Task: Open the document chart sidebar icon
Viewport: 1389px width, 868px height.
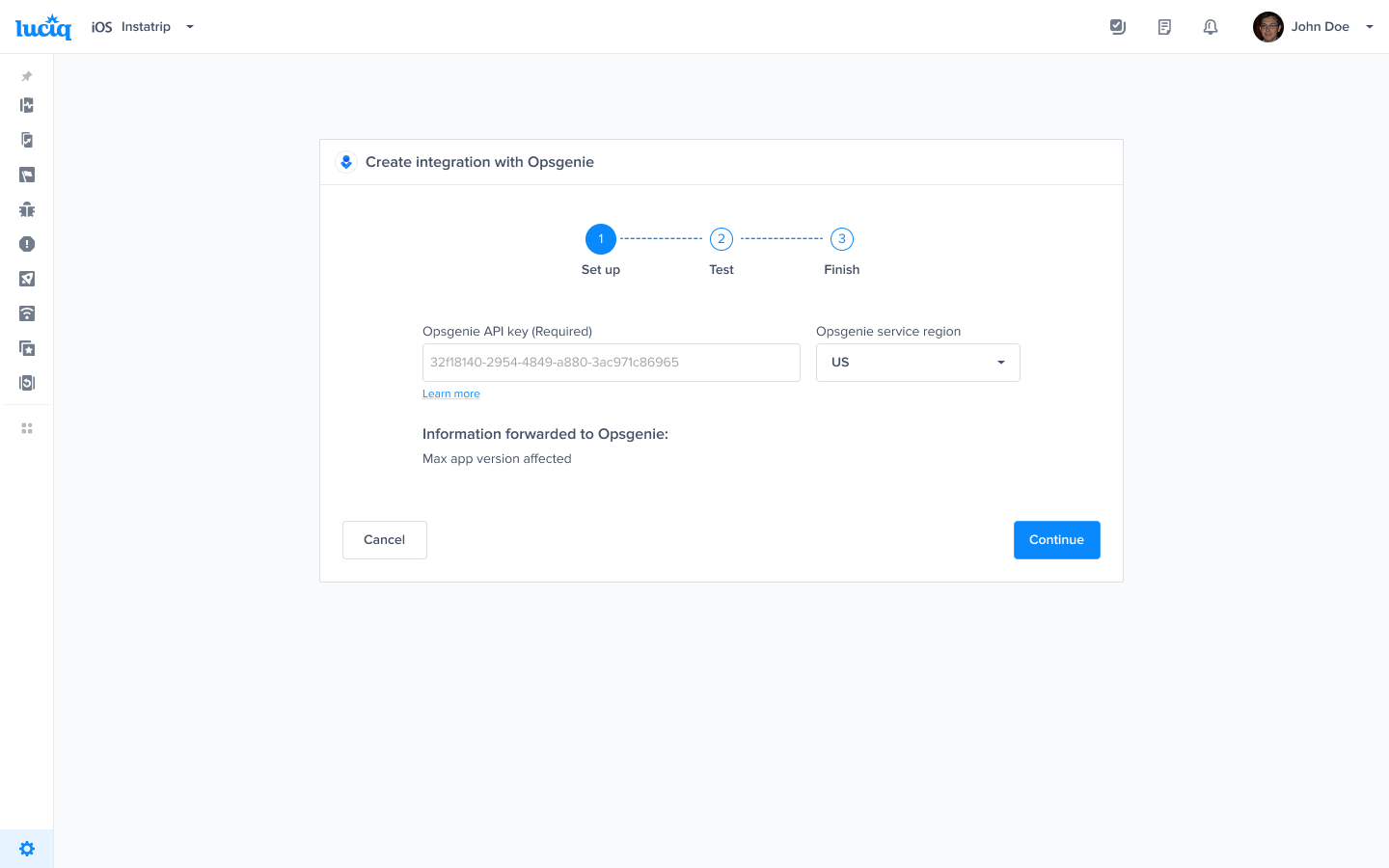Action: (27, 140)
